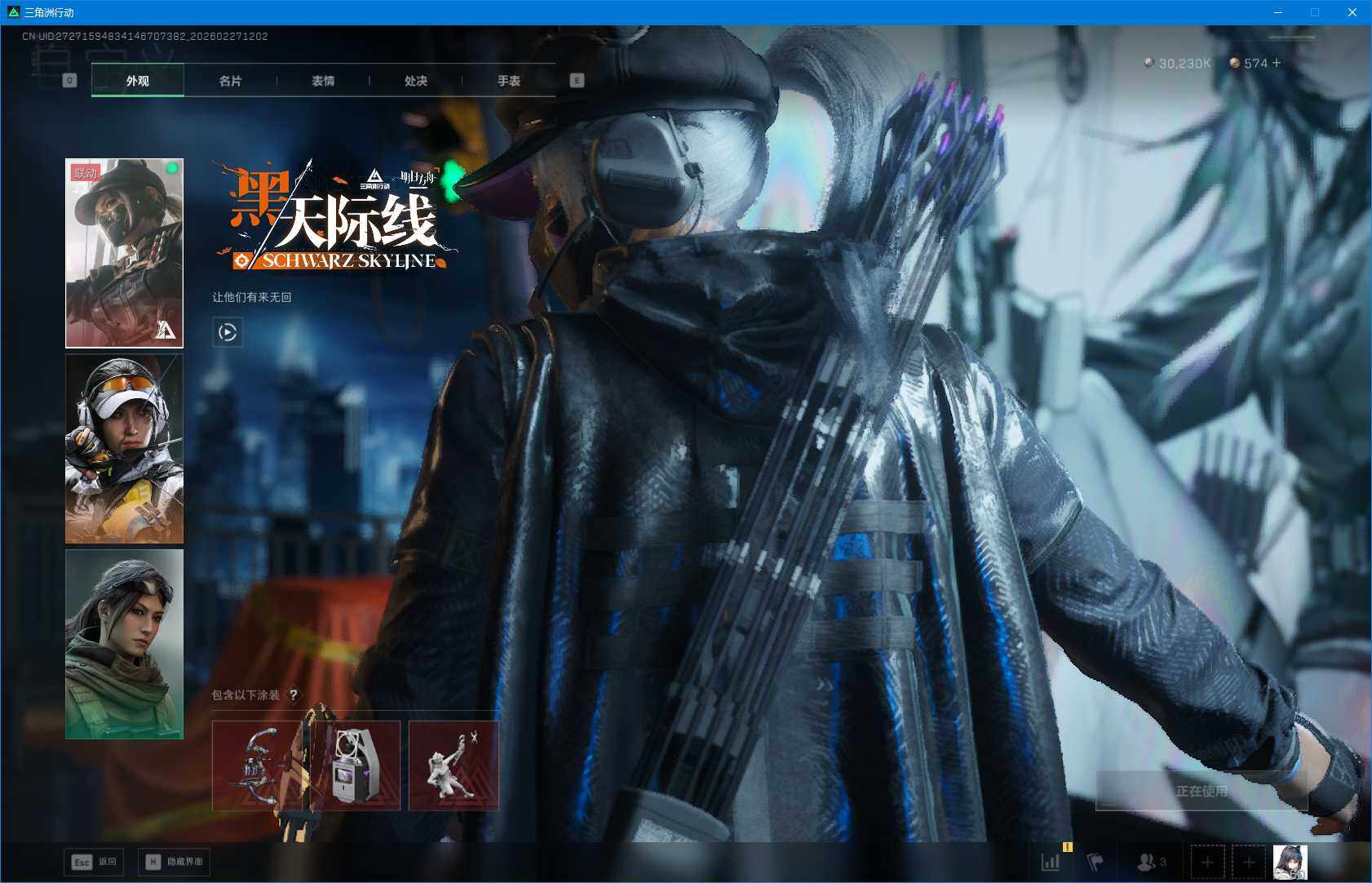Screen dimensions: 1372x883
Task: Open the 手表 tab
Action: pos(509,81)
